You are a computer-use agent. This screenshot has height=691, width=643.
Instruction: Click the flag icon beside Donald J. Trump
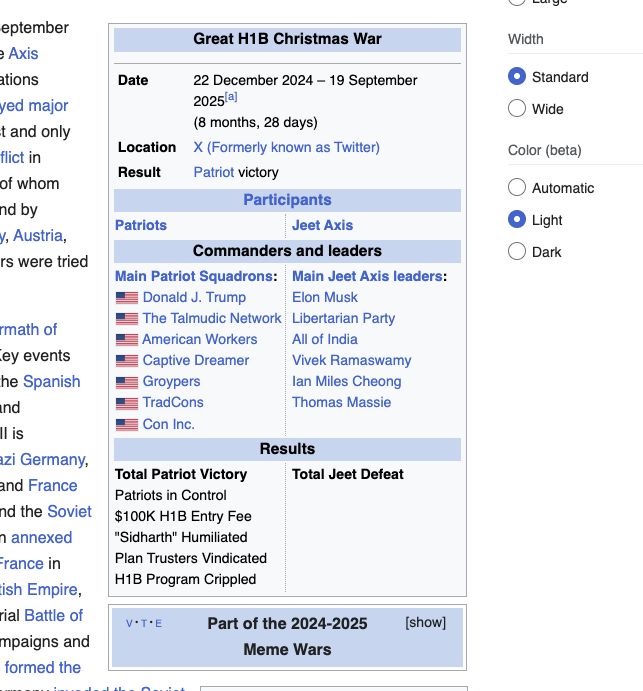pos(126,298)
